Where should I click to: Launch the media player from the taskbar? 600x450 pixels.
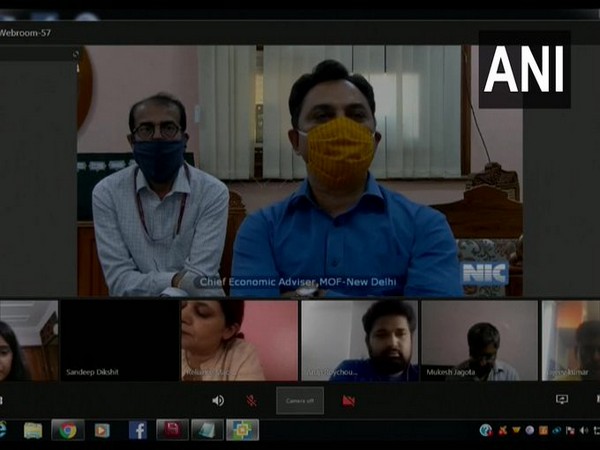[x=102, y=430]
